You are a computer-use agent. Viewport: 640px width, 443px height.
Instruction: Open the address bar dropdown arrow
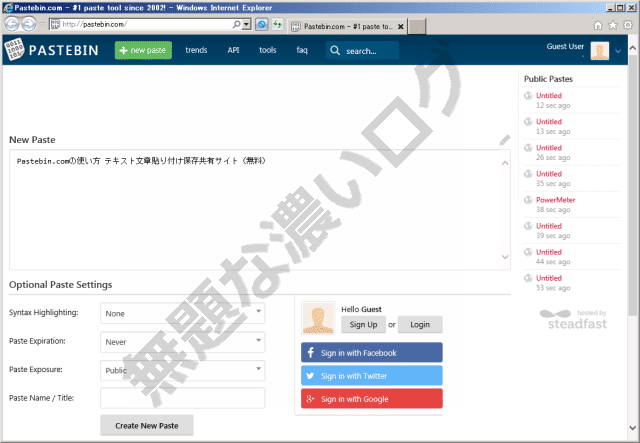point(246,24)
